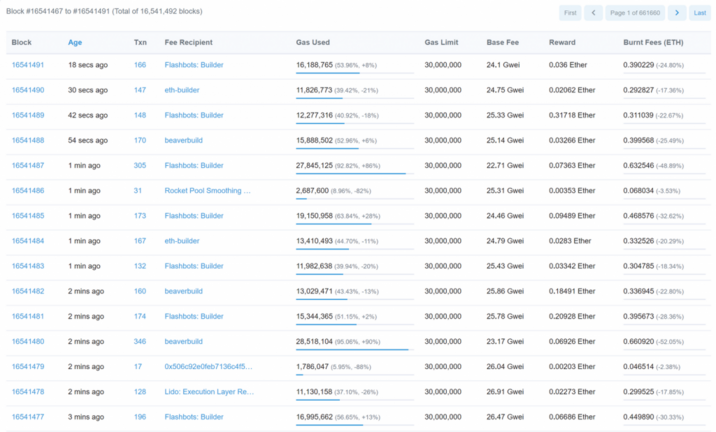Open Flashbots: Builder for block 16541485
716x432 pixels.
(194, 216)
